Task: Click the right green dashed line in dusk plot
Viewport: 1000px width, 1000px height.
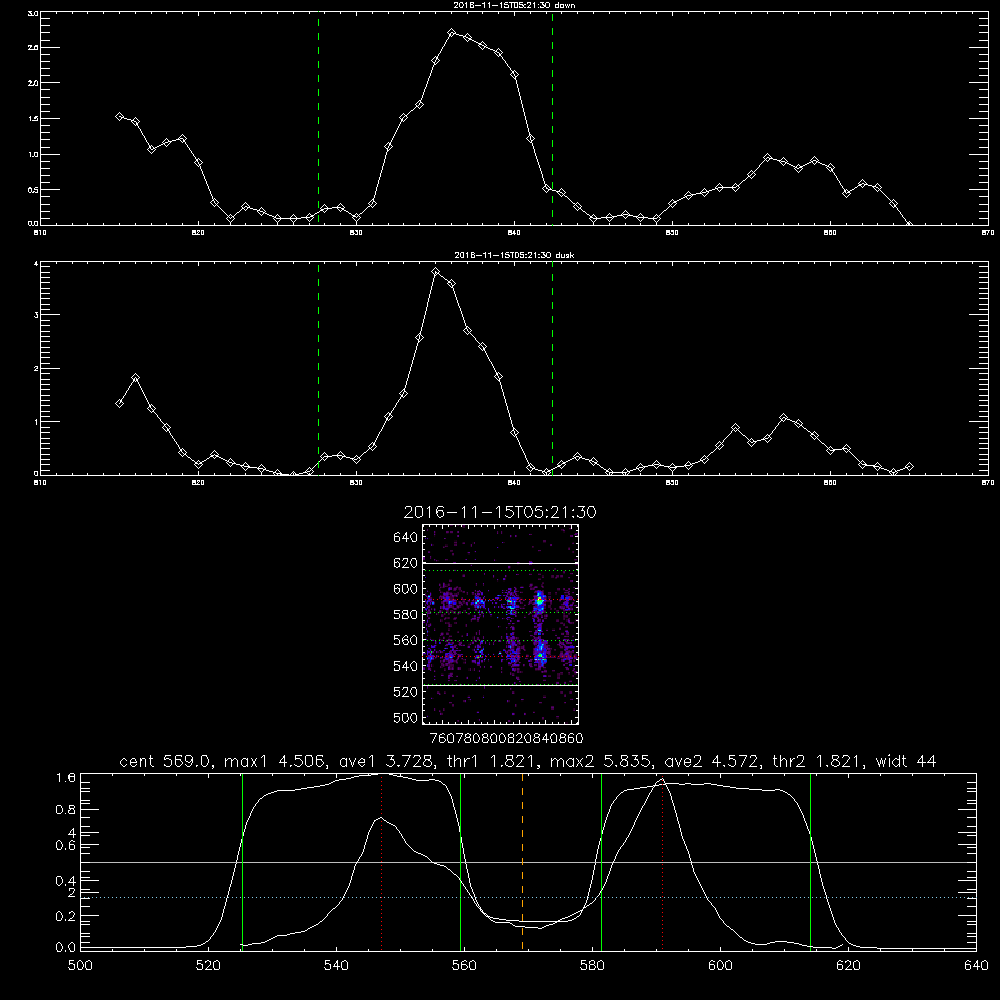Action: coord(552,368)
